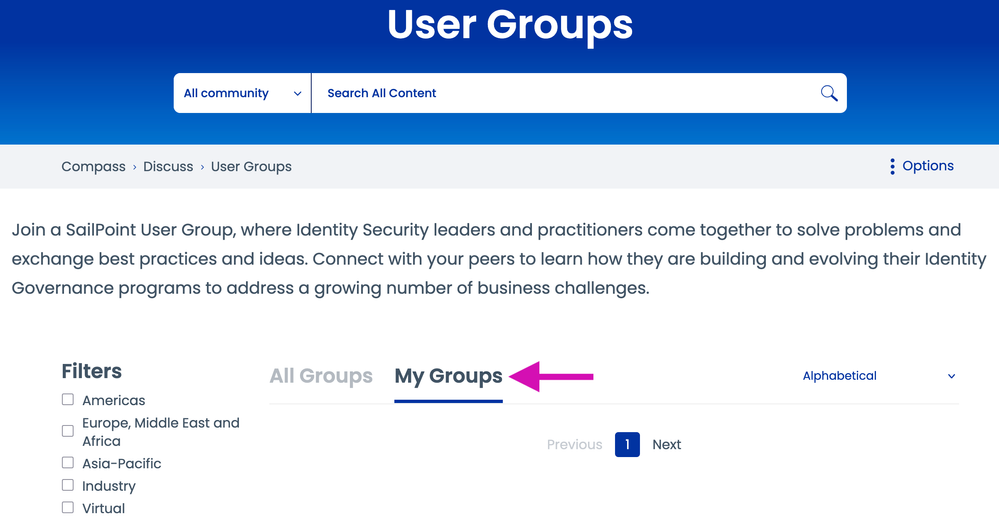
Task: Toggle the Asia-Pacific filter checkbox
Action: [x=68, y=463]
